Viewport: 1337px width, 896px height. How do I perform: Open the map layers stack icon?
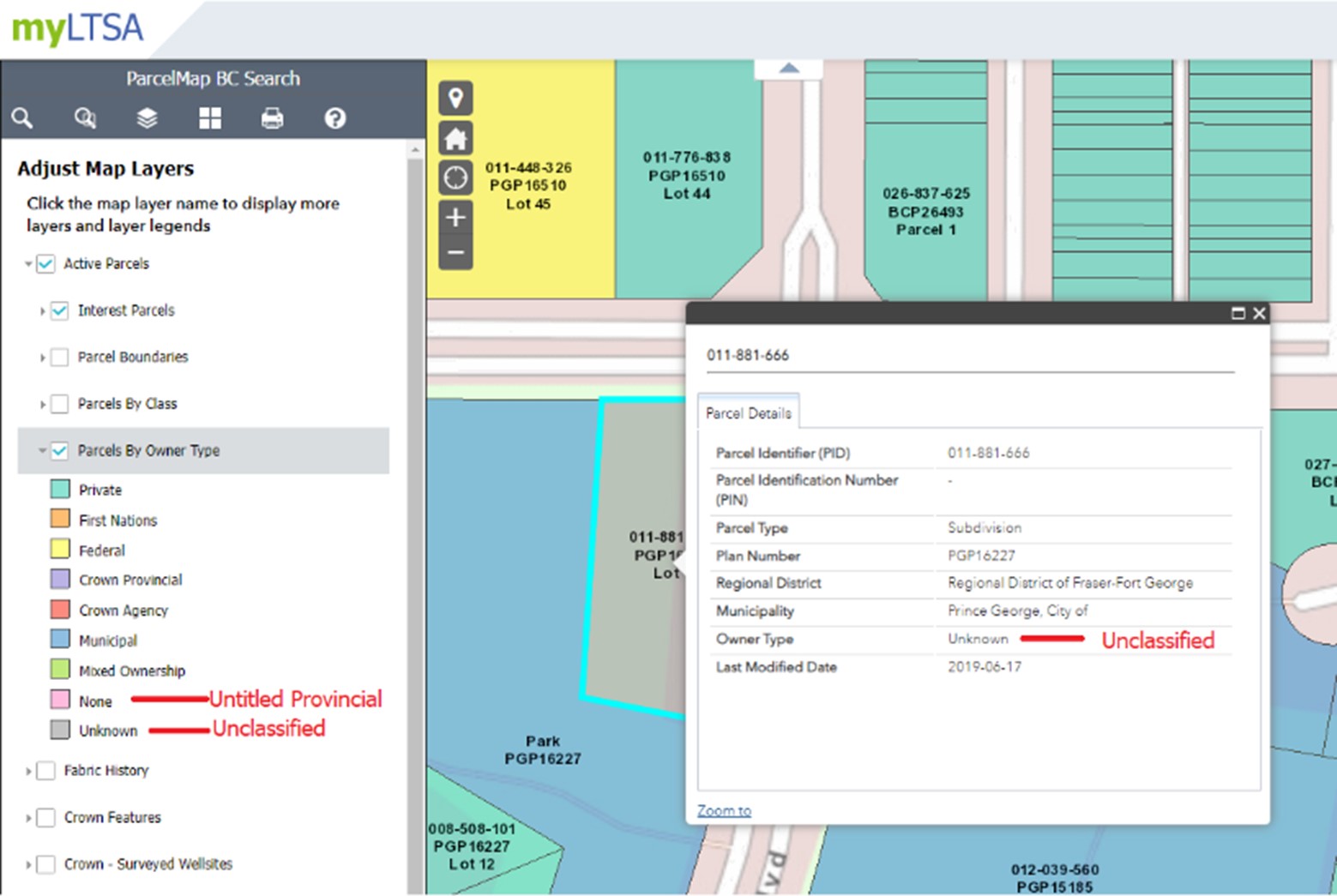(148, 118)
